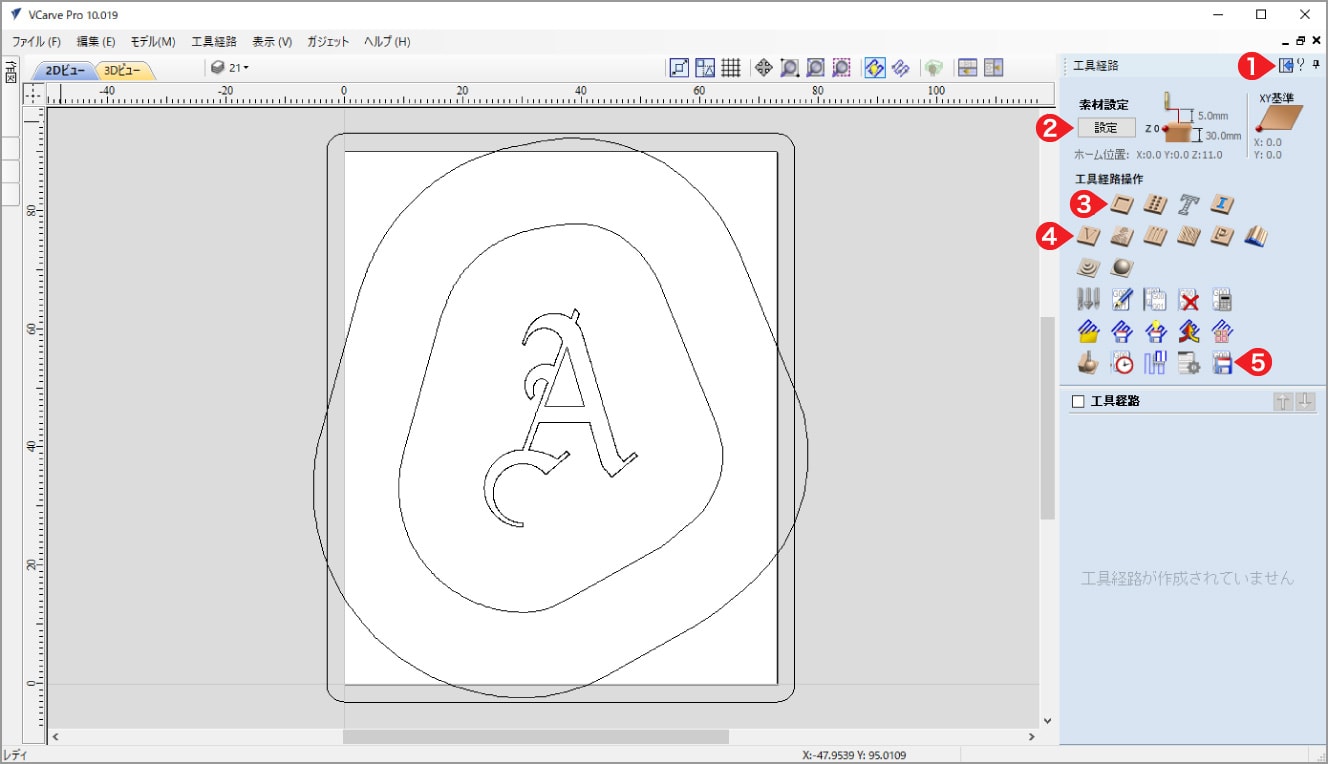Toggle the grid display icon
This screenshot has height=764, width=1328.
[x=731, y=68]
